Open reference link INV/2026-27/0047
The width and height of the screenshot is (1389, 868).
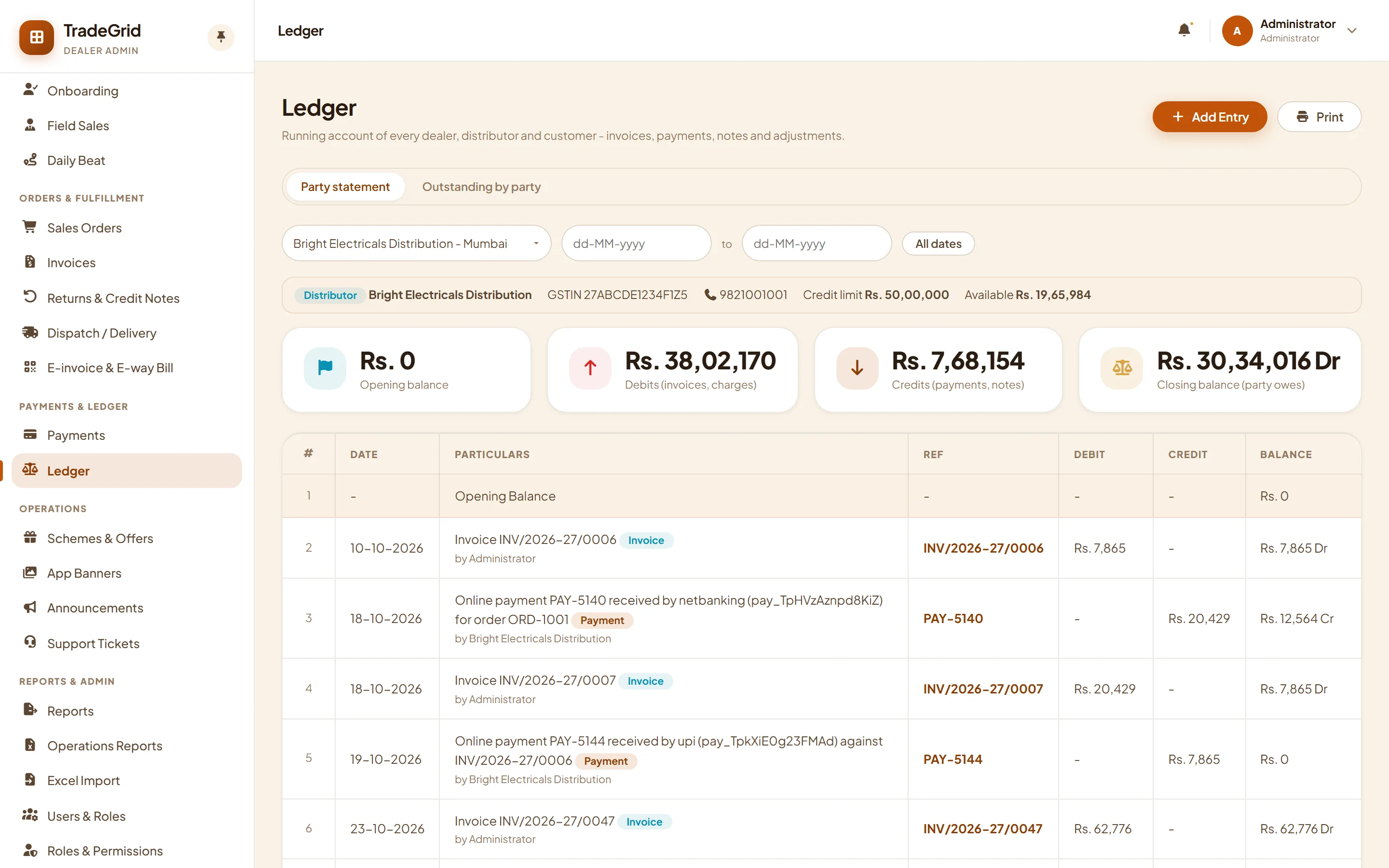click(982, 828)
